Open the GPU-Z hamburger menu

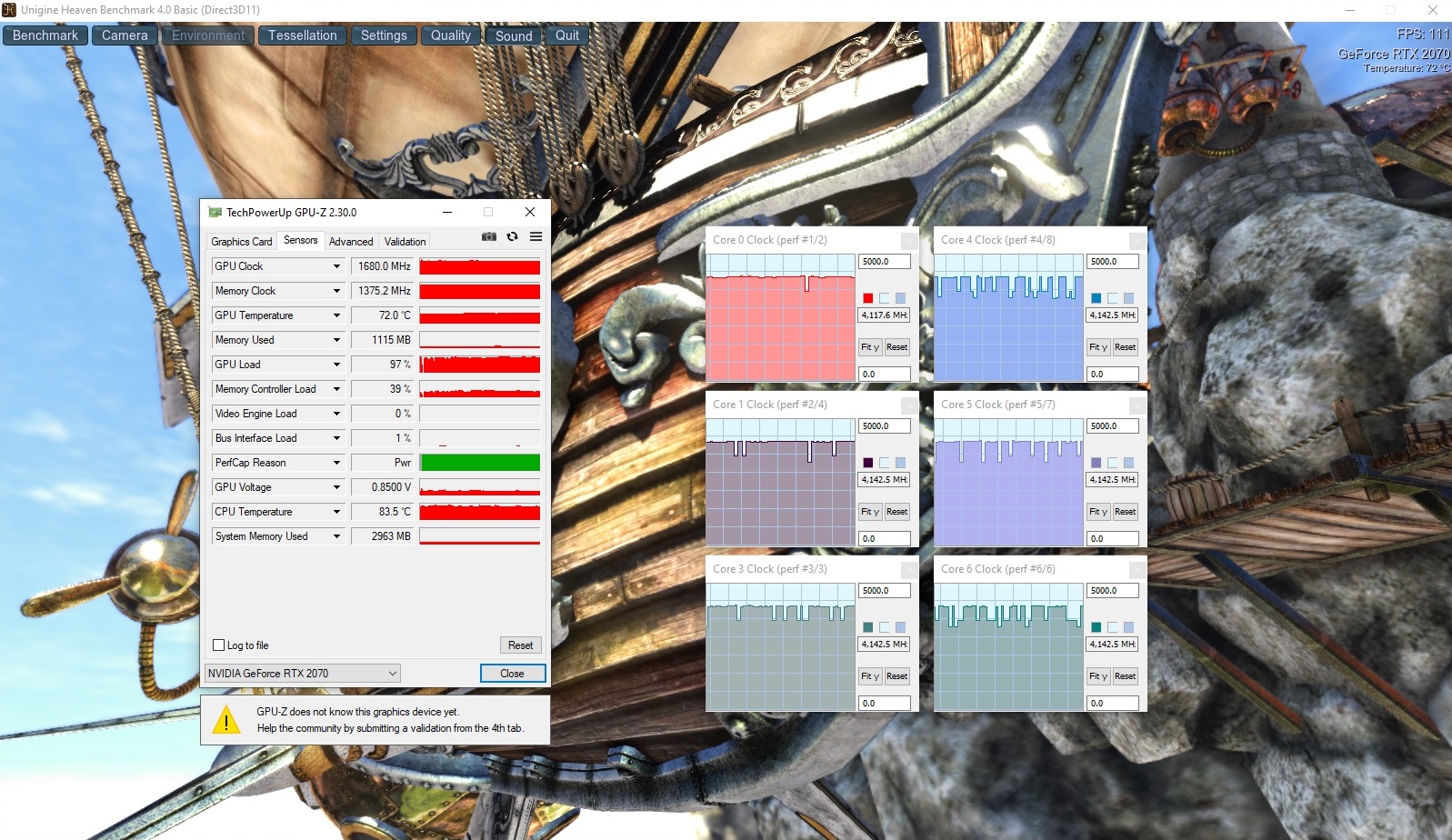pos(536,236)
